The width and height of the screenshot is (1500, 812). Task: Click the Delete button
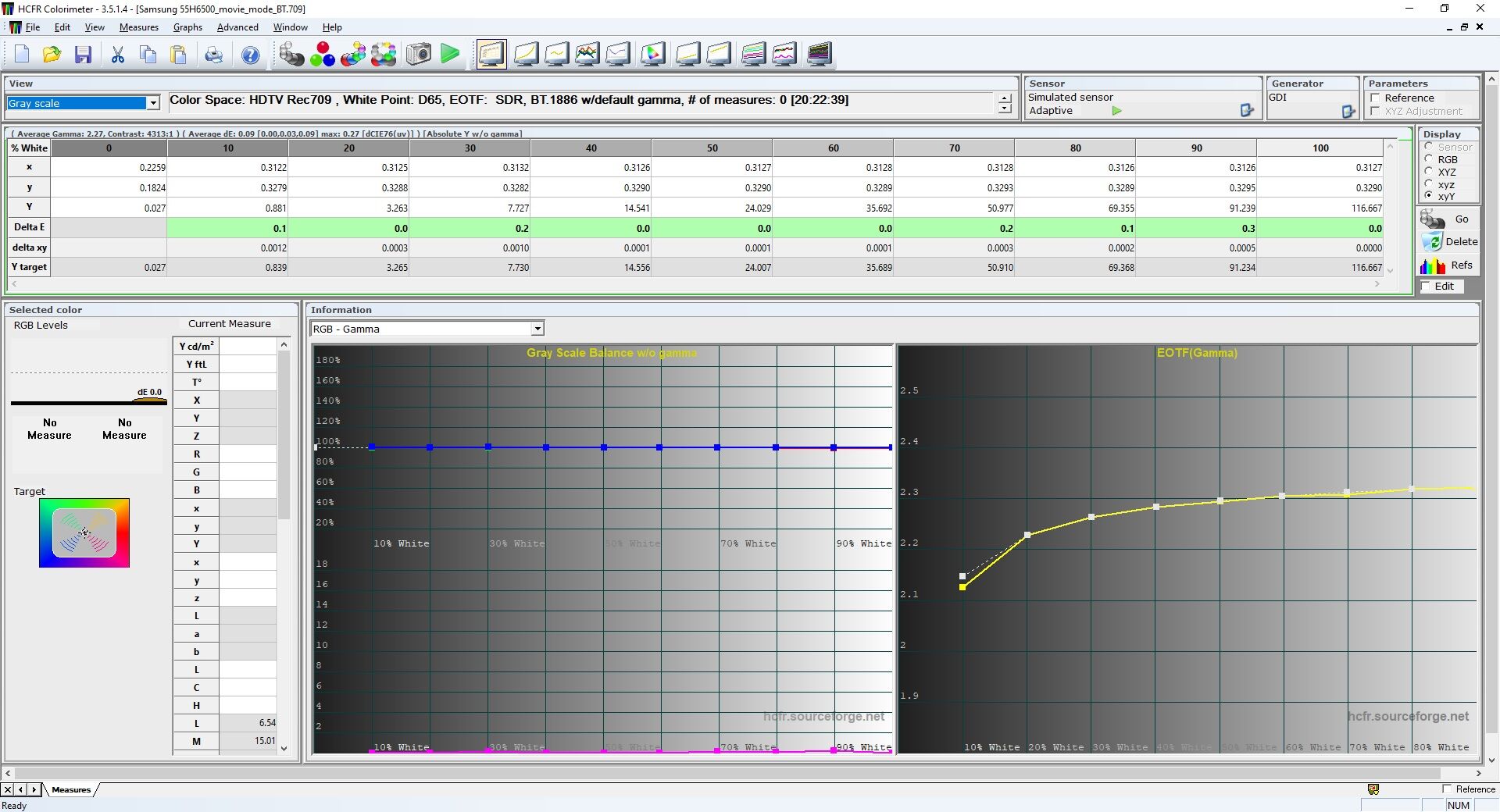coord(1448,242)
